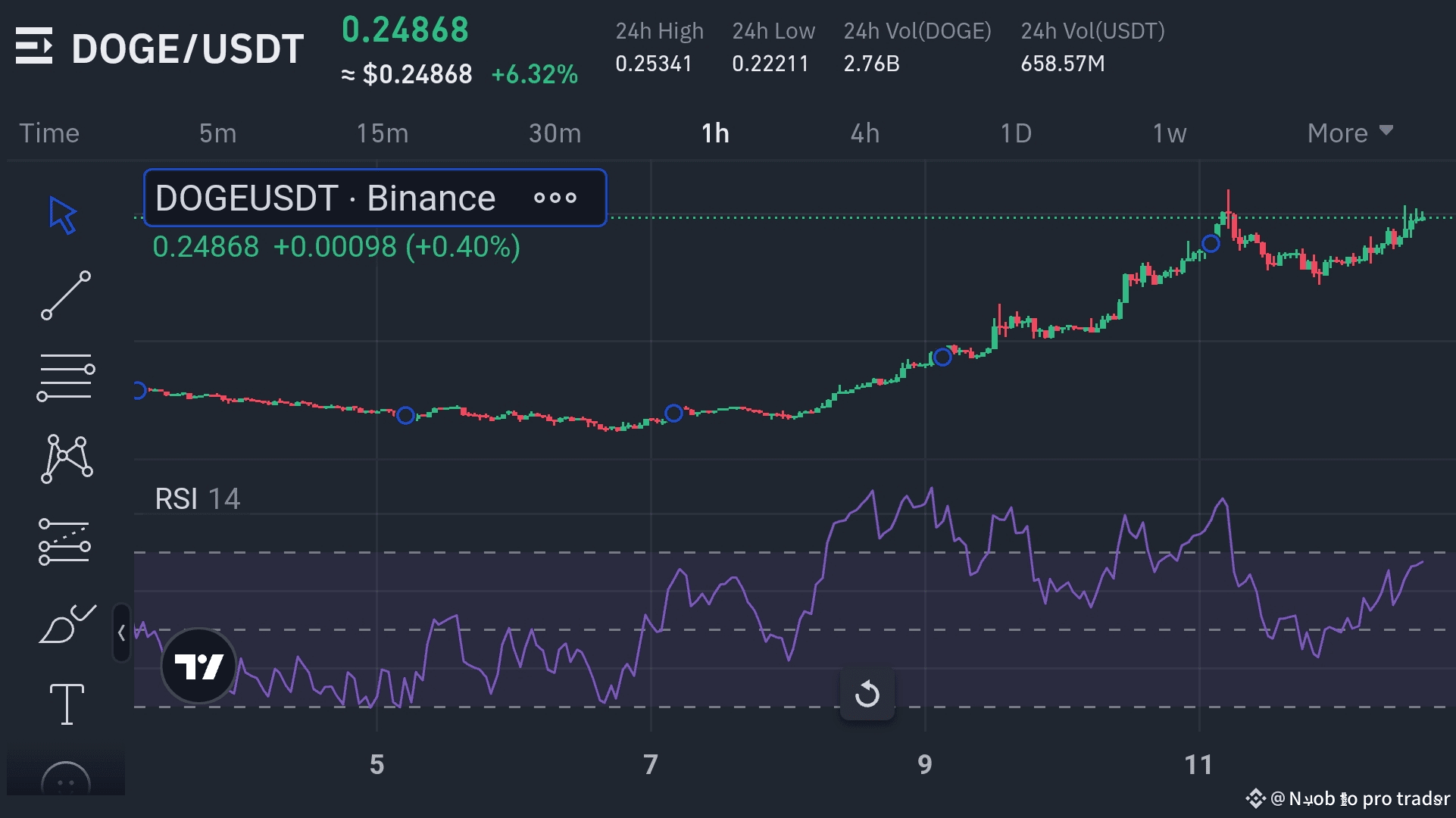Screen dimensions: 1456x818
Task: Select the 5m timeframe tab
Action: (x=217, y=133)
